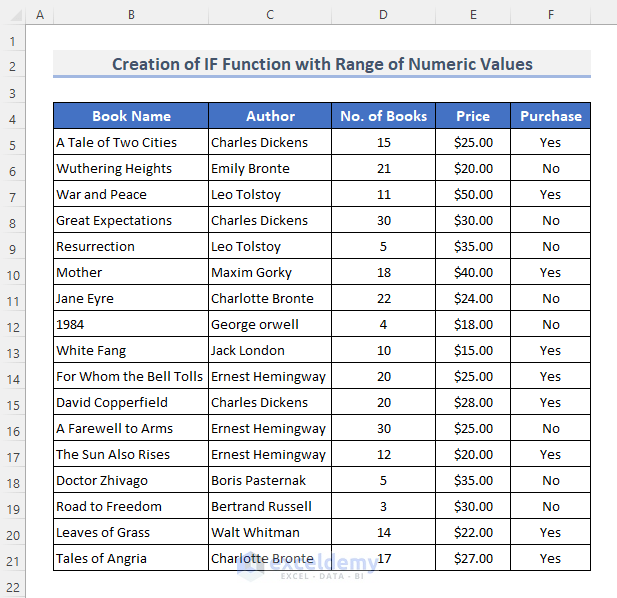Click the Boris Pasternak cell

tap(270, 481)
